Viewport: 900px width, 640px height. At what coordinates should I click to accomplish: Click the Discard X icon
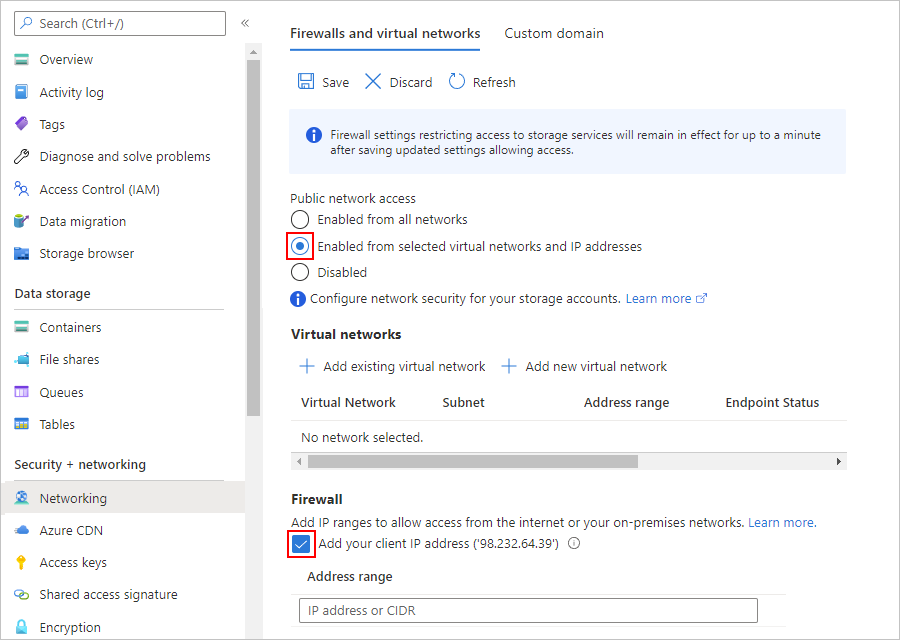tap(373, 82)
